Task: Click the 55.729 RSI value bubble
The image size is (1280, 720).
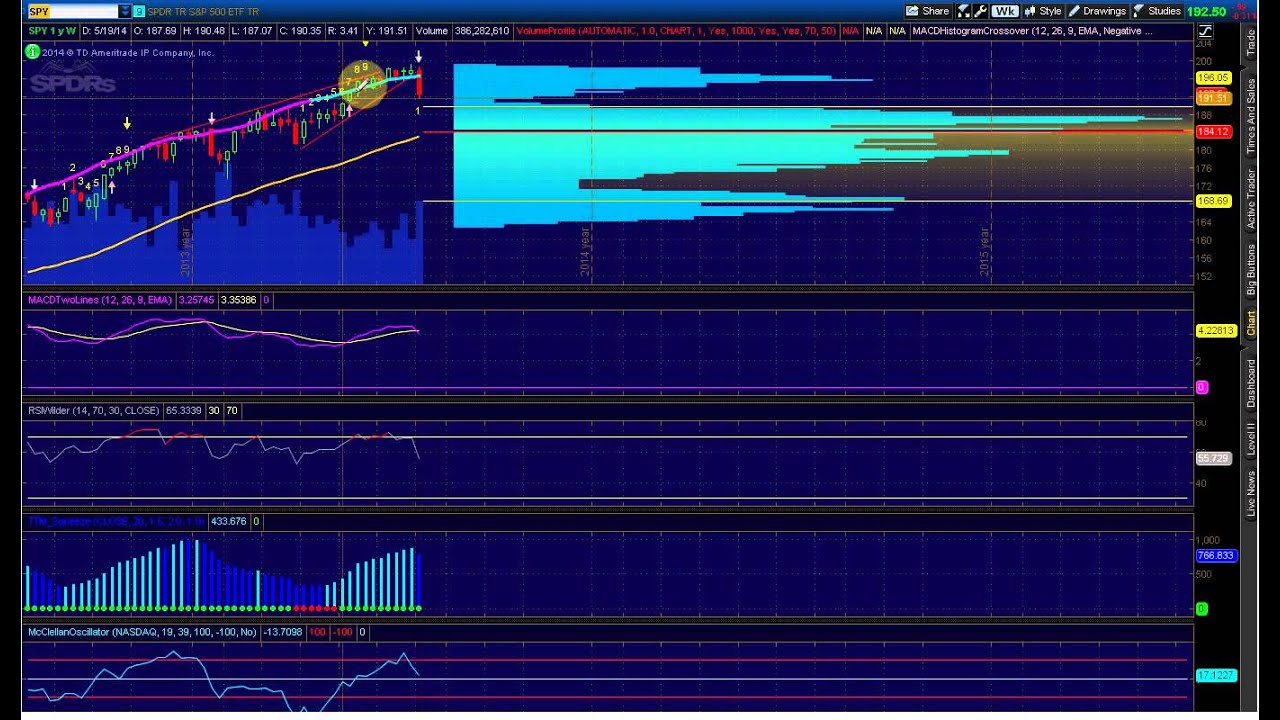Action: coord(1213,458)
